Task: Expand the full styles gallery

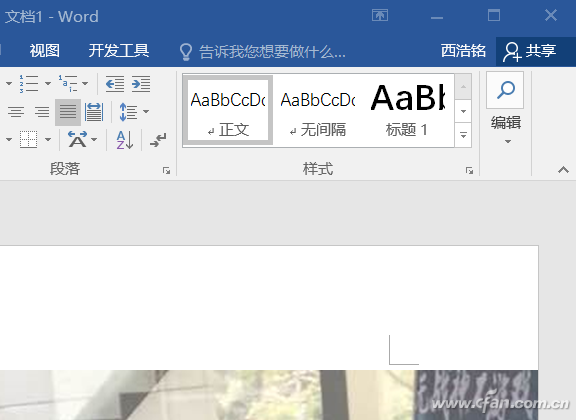Action: [x=463, y=135]
